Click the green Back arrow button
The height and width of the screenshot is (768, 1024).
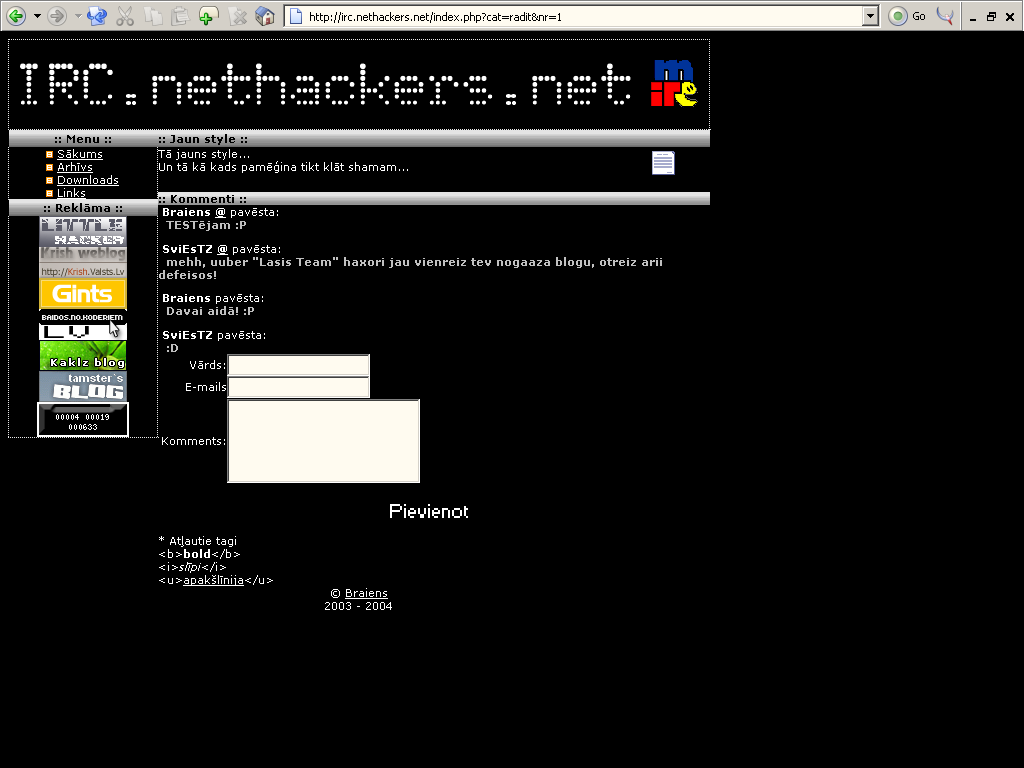16,16
